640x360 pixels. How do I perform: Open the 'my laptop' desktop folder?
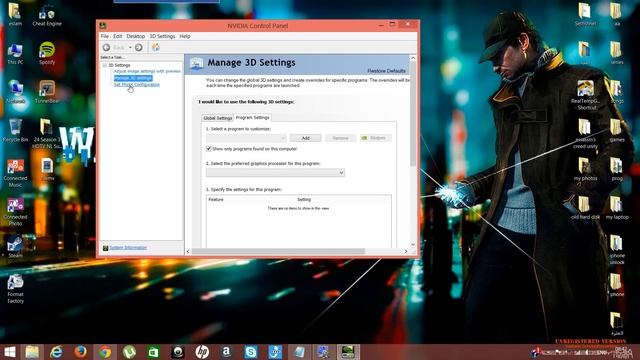pyautogui.click(x=617, y=208)
